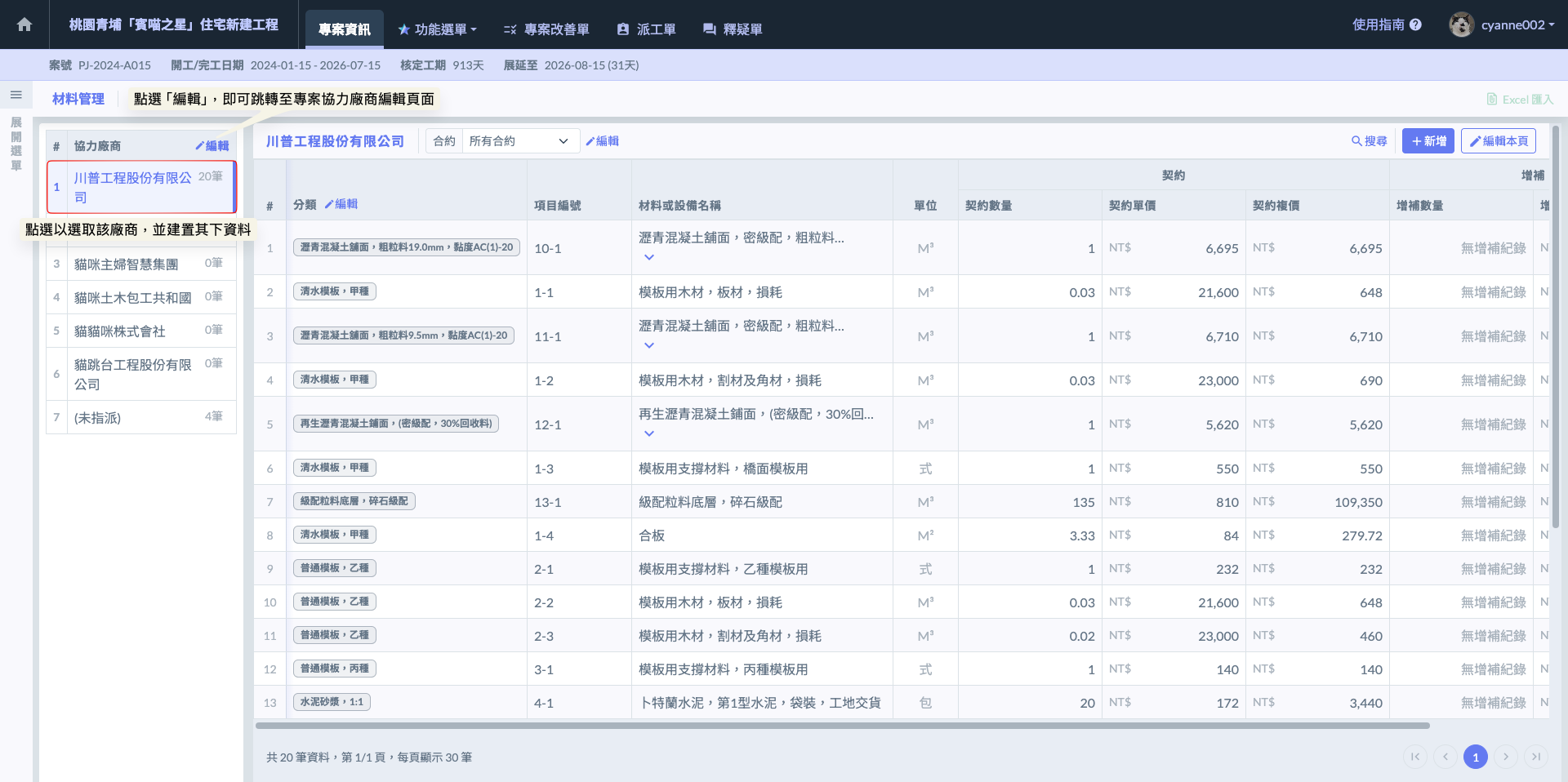Click the 搜尋 magnifier icon
Image resolution: width=1568 pixels, height=782 pixels.
point(1356,141)
